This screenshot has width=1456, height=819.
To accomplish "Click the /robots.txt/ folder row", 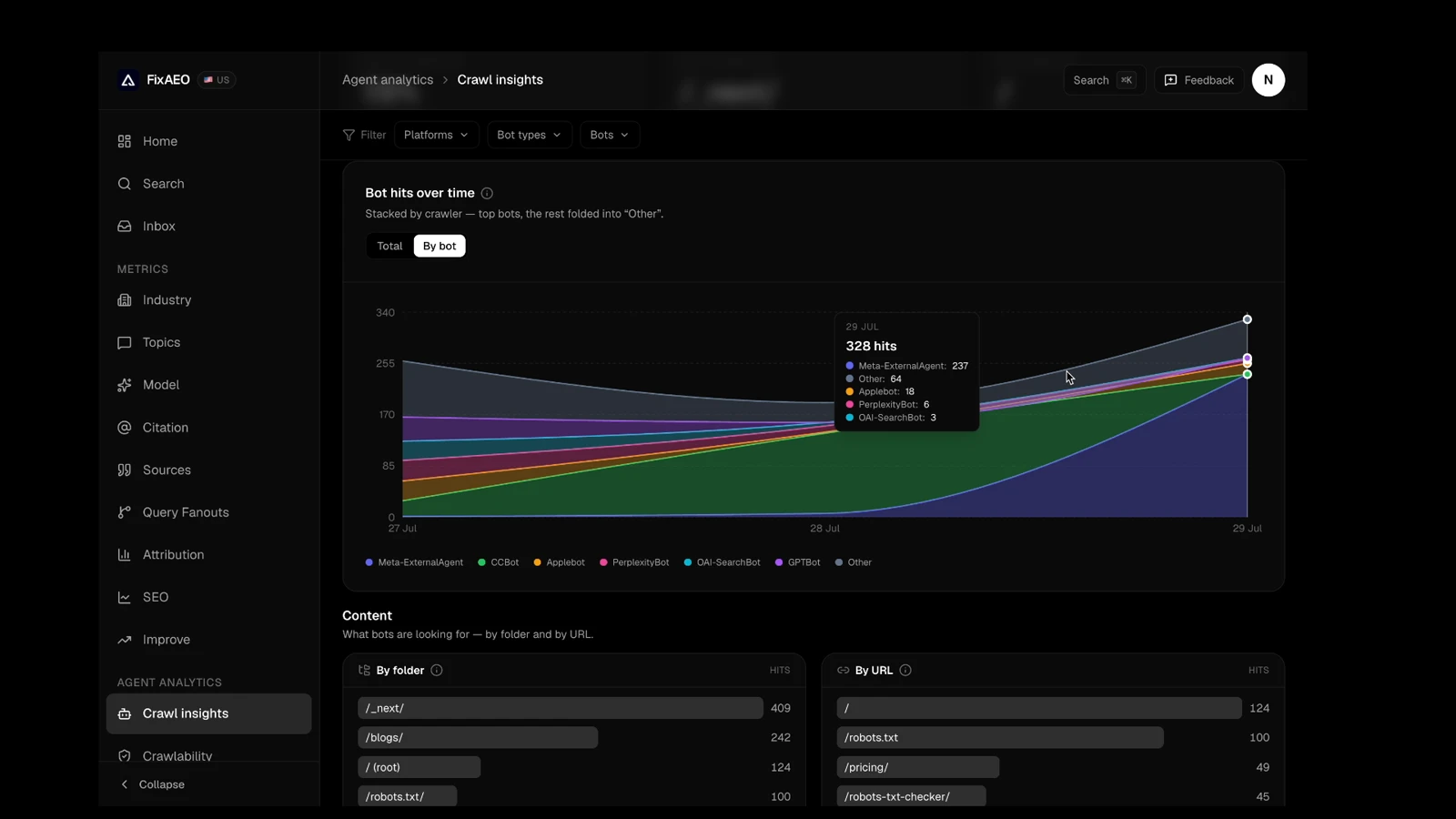I will pos(574,797).
